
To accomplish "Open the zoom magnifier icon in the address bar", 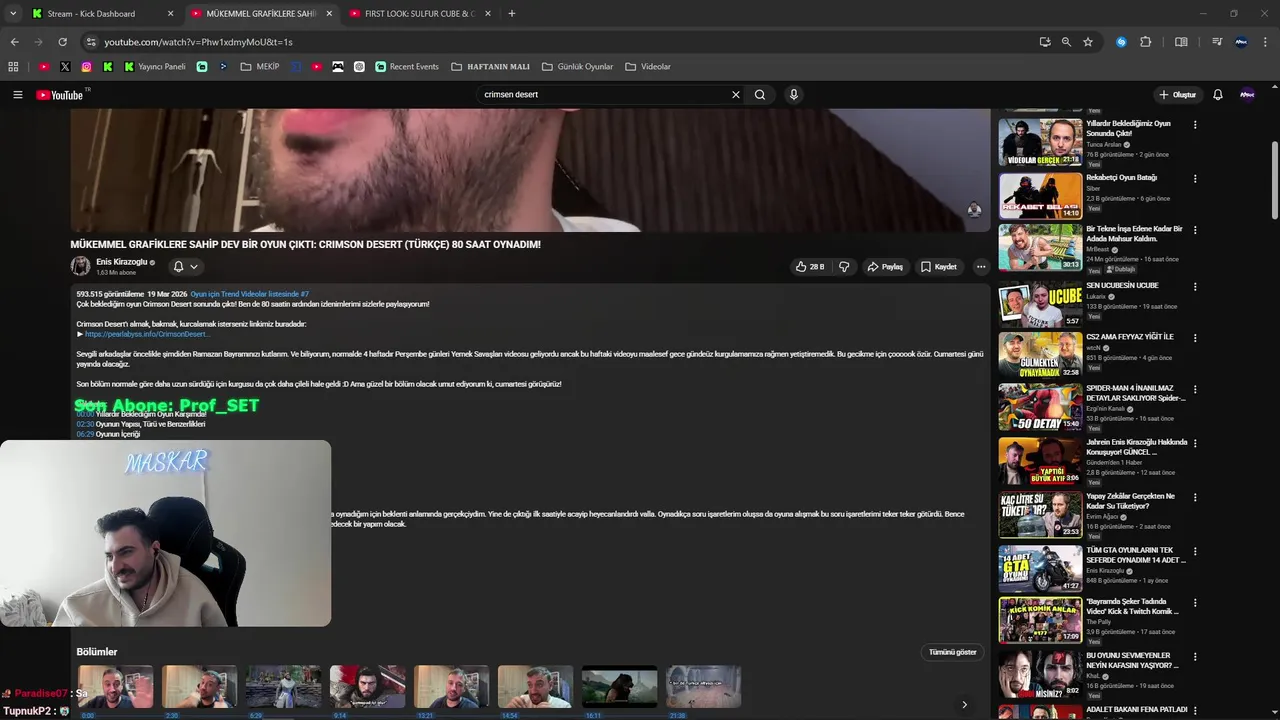I will 1066,42.
